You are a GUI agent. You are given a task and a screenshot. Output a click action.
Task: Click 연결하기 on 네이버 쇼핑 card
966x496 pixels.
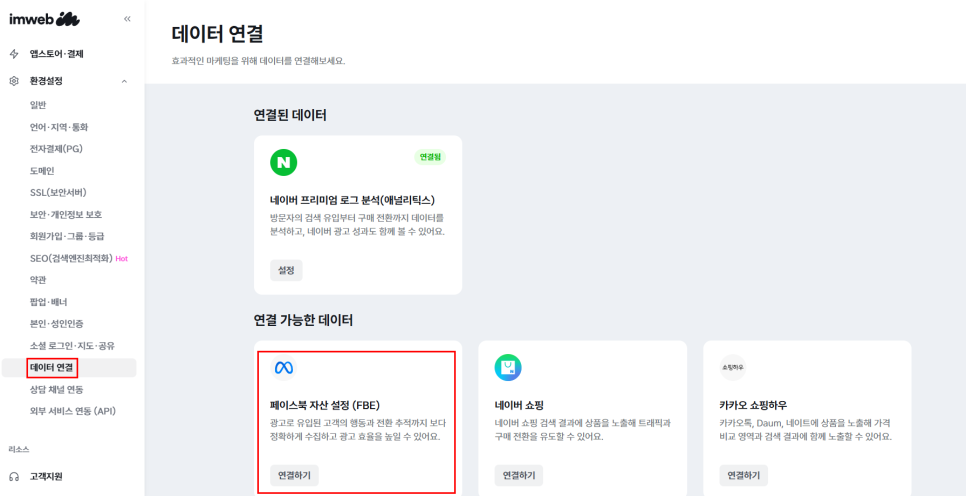click(519, 475)
